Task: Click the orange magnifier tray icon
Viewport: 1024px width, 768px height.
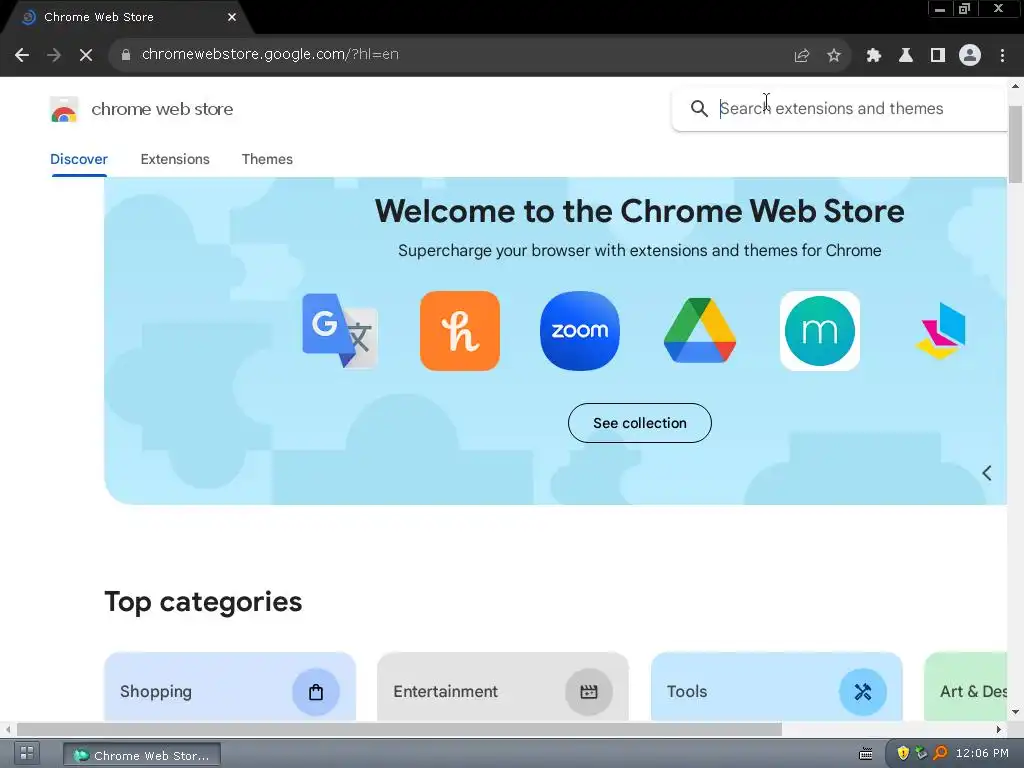Action: coord(940,753)
